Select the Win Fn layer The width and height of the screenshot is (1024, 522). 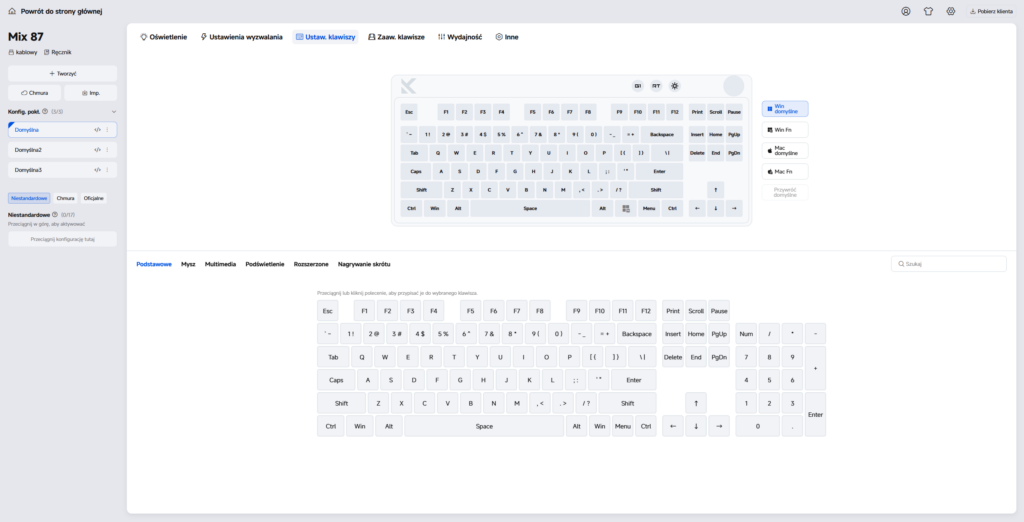click(785, 129)
